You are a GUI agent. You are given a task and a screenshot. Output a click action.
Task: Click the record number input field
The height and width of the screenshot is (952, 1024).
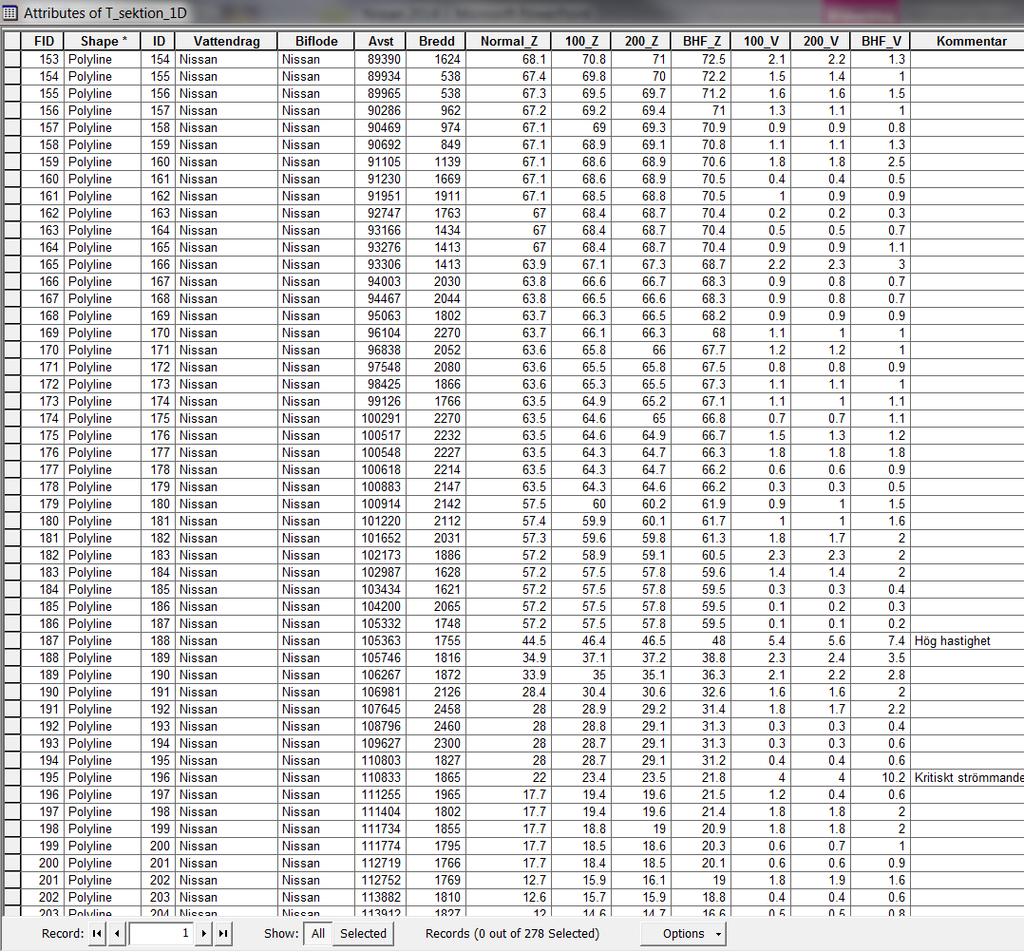[x=161, y=933]
